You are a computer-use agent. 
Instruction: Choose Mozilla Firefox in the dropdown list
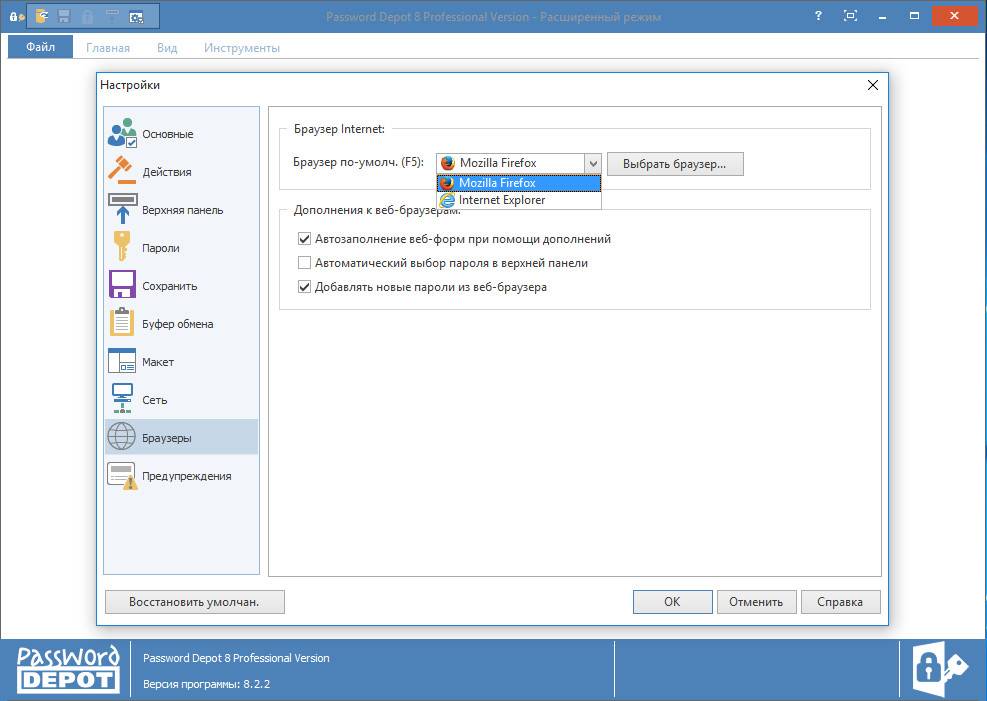click(x=519, y=182)
